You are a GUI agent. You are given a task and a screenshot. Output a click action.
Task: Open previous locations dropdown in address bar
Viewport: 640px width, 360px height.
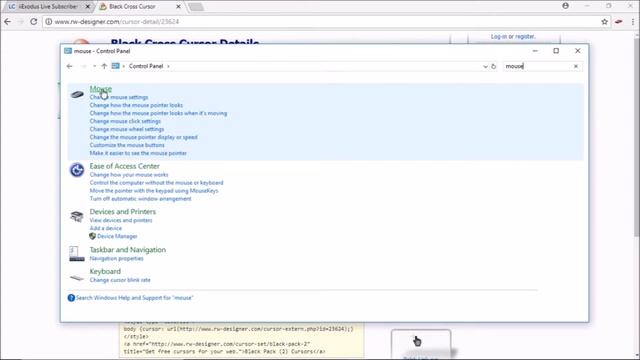[485, 66]
